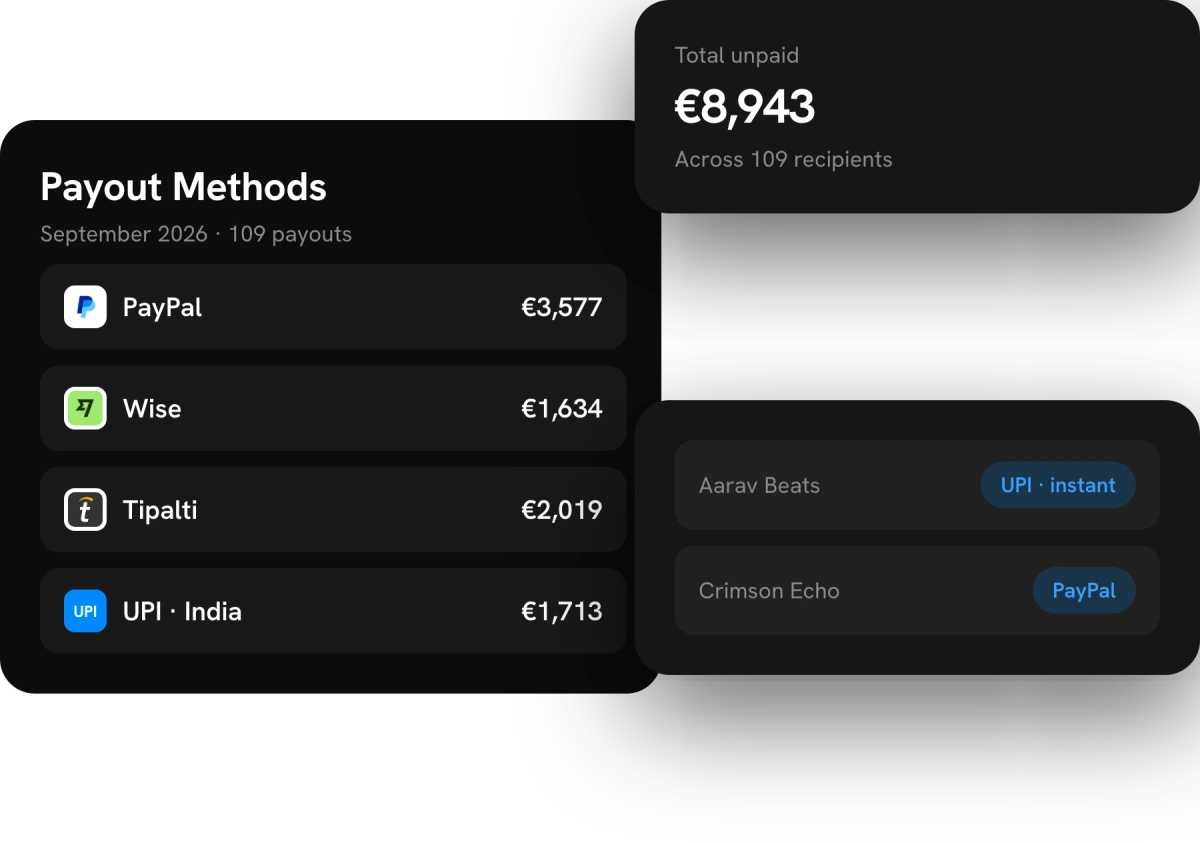Click the €2,019 Tipalti amount
This screenshot has height=843, width=1200.
click(562, 510)
